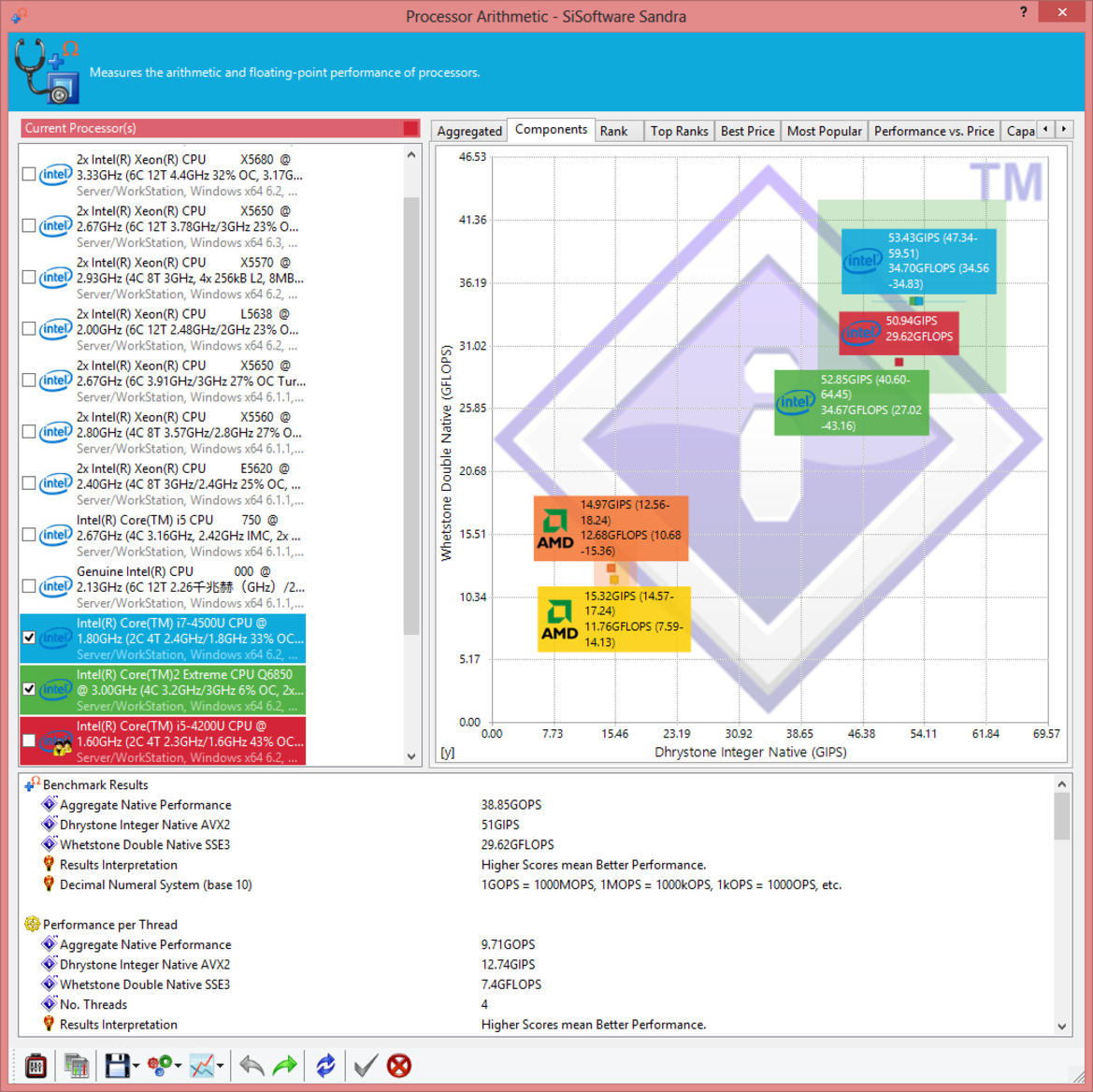This screenshot has height=1092, width=1093.
Task: Click the red Current Processor(s) color swatch
Action: [x=410, y=128]
